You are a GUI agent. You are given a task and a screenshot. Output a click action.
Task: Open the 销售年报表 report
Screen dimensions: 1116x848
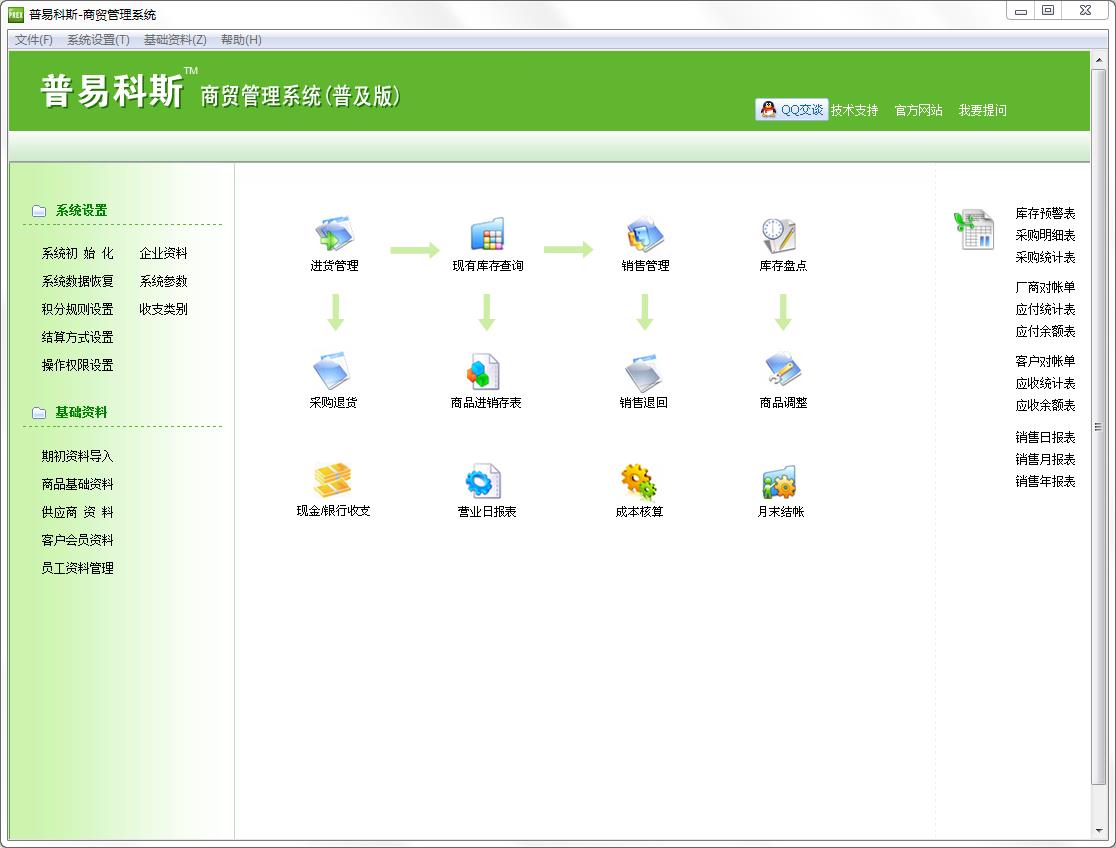point(1045,482)
